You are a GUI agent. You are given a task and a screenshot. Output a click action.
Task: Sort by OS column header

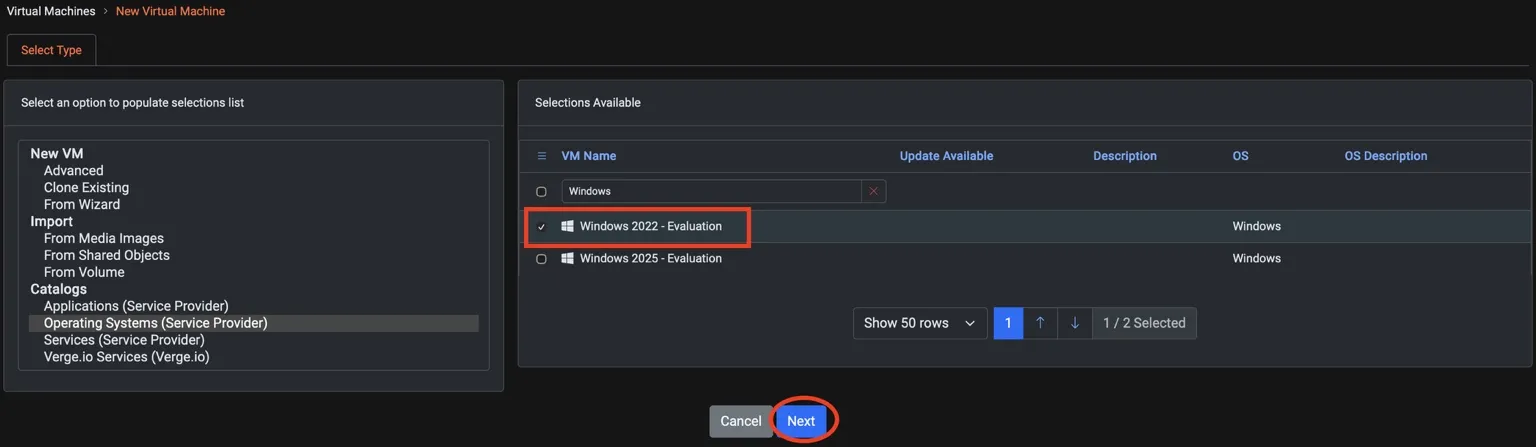[1240, 156]
